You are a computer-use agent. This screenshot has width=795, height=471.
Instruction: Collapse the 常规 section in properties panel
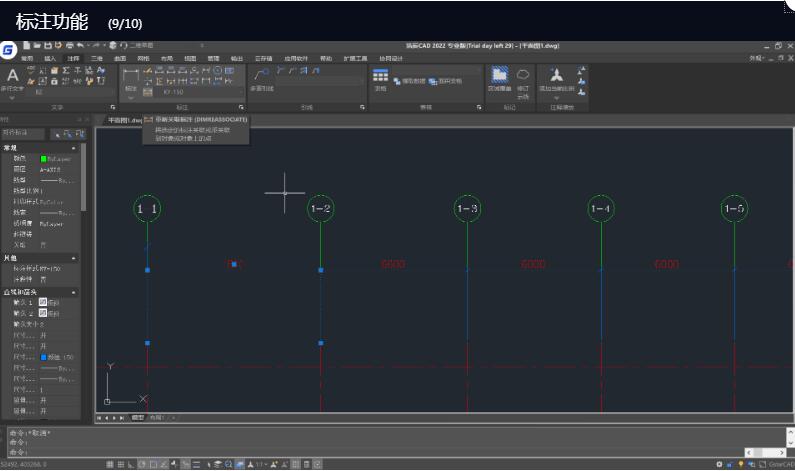[x=74, y=147]
